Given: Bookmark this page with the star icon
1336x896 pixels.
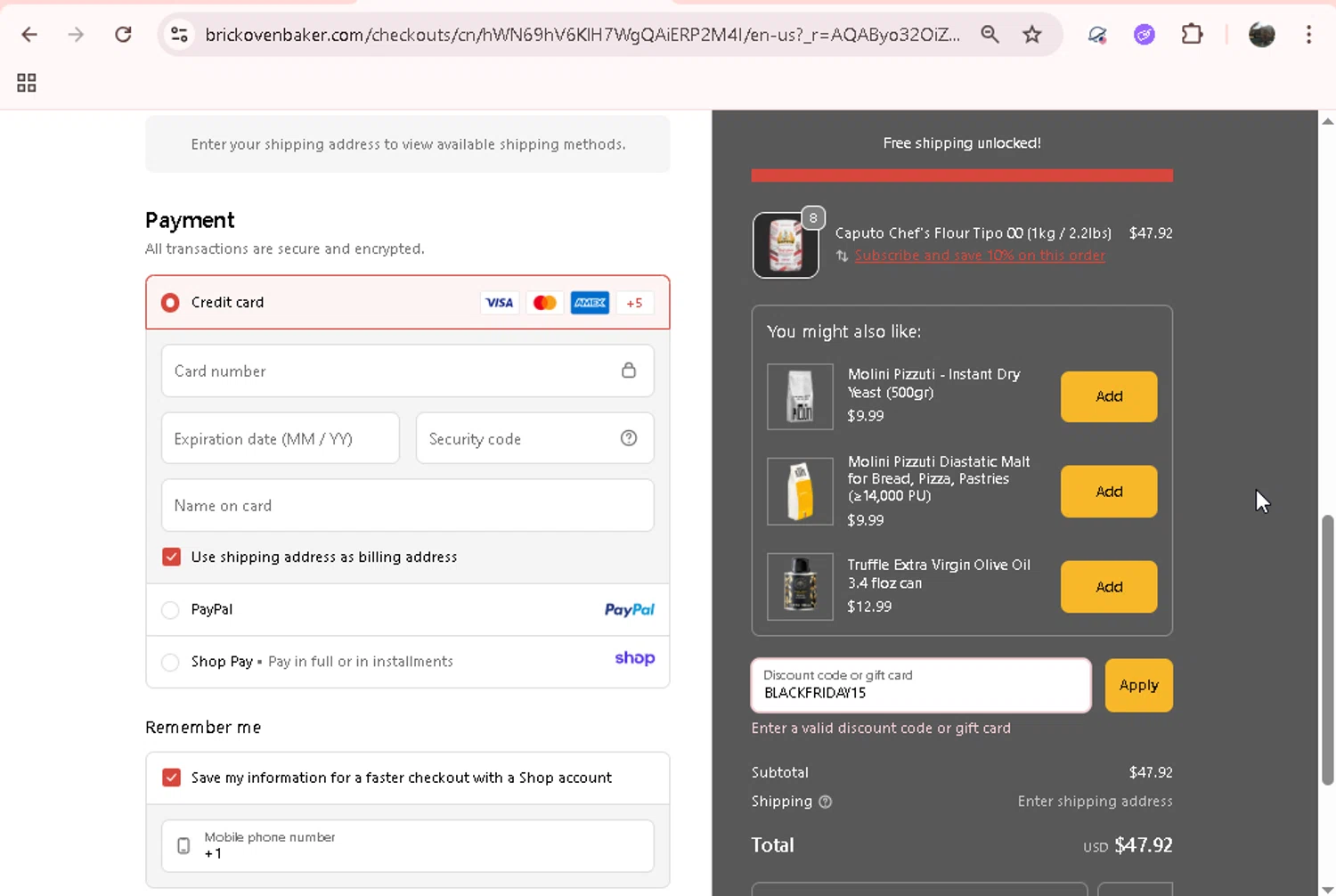Looking at the screenshot, I should pos(1031,35).
